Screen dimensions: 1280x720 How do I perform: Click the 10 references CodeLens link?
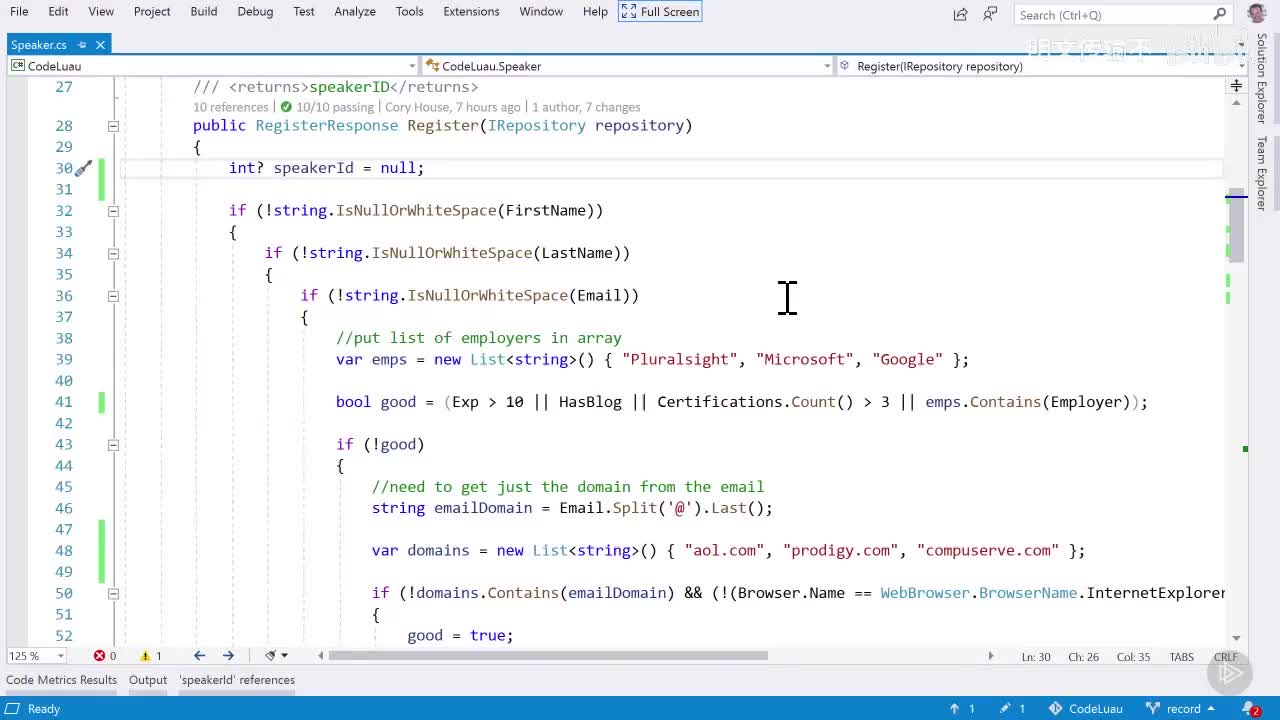pyautogui.click(x=231, y=107)
